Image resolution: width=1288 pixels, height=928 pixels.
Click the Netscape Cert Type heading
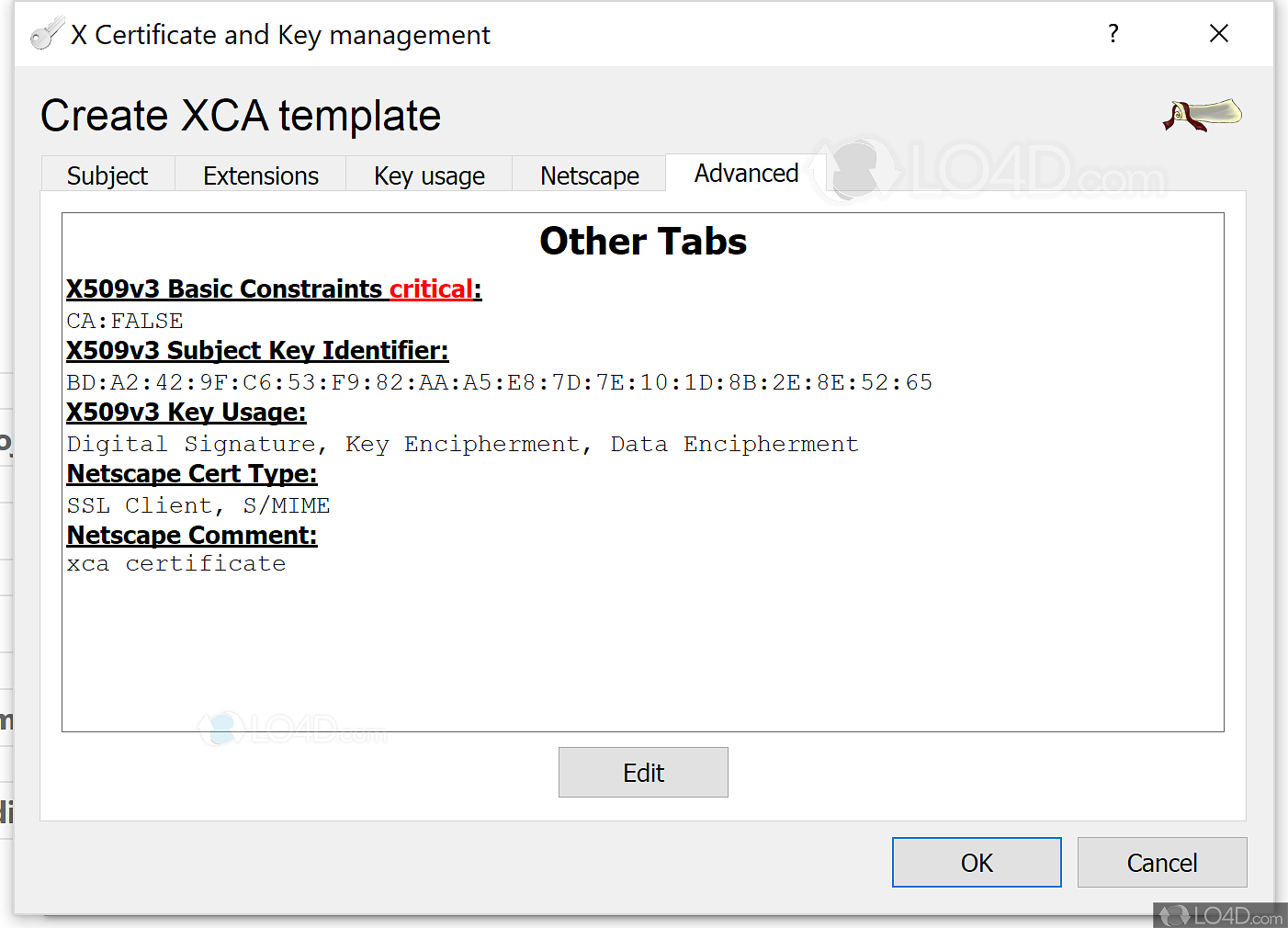coord(190,473)
